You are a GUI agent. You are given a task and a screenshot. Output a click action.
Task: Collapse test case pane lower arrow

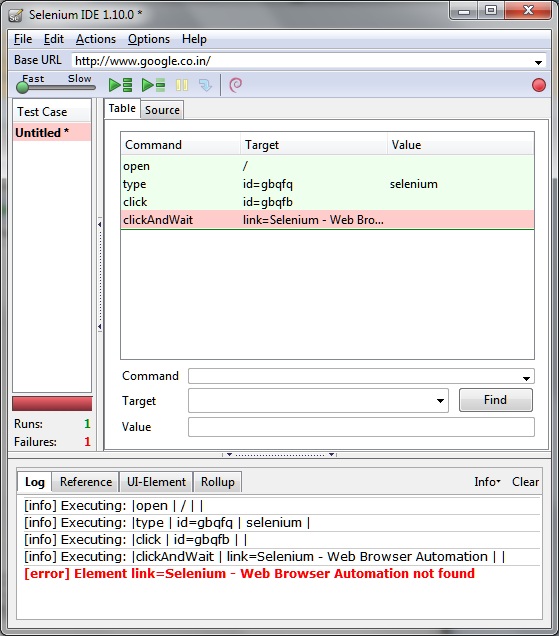(x=100, y=327)
